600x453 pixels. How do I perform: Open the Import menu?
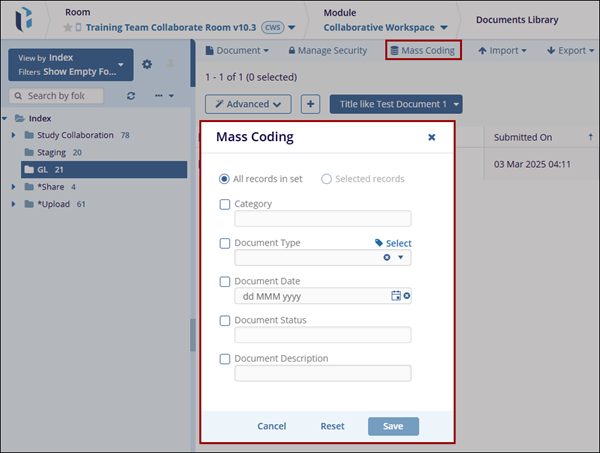click(502, 50)
